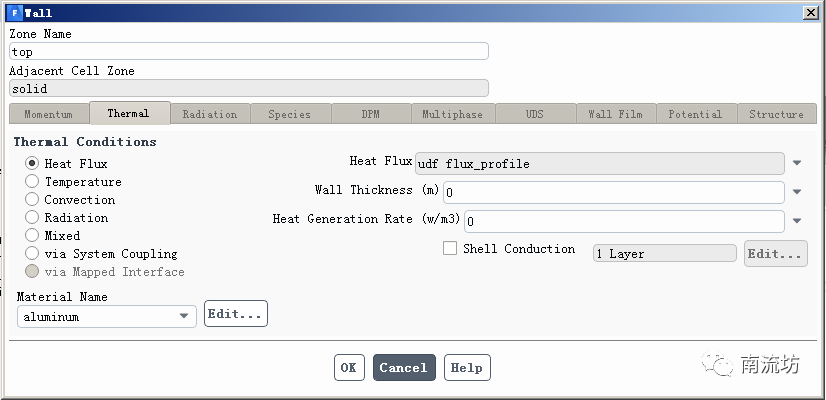
Task: Select the Mixed thermal condition
Action: pos(33,236)
